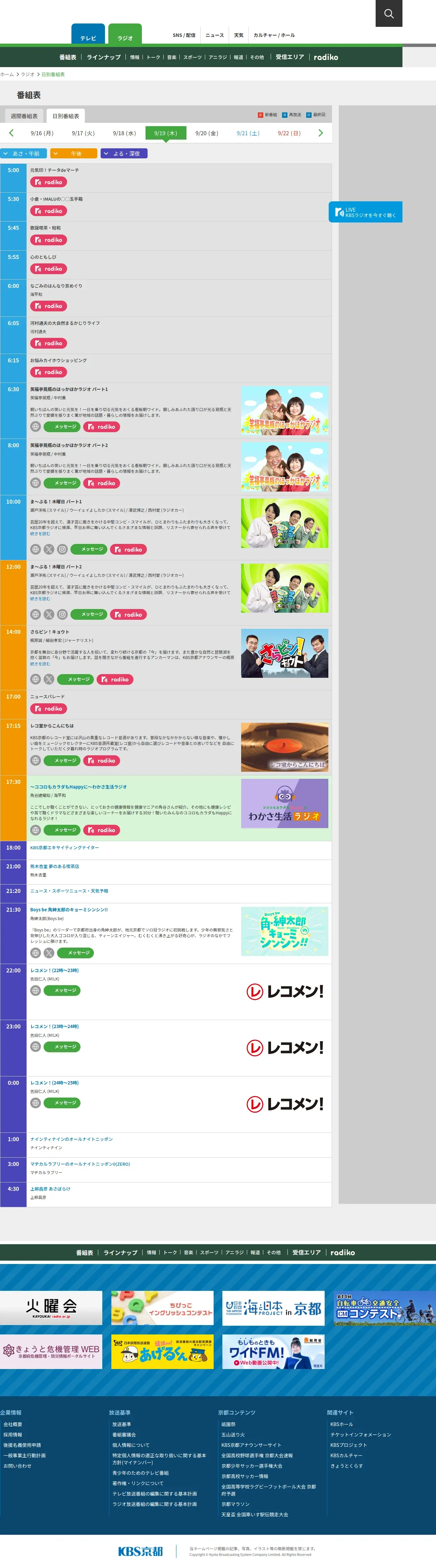Go to previous week with left chevron
The height and width of the screenshot is (1568, 436).
[11, 133]
